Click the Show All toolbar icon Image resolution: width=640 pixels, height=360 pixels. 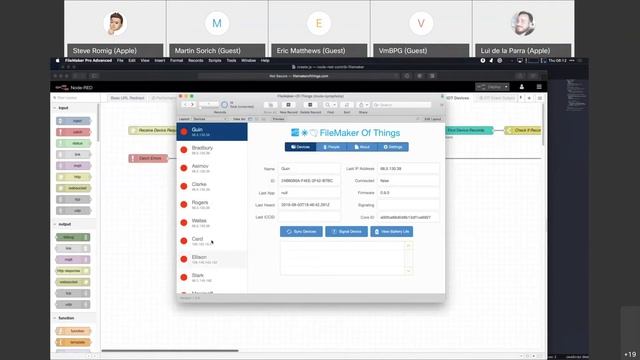click(270, 105)
